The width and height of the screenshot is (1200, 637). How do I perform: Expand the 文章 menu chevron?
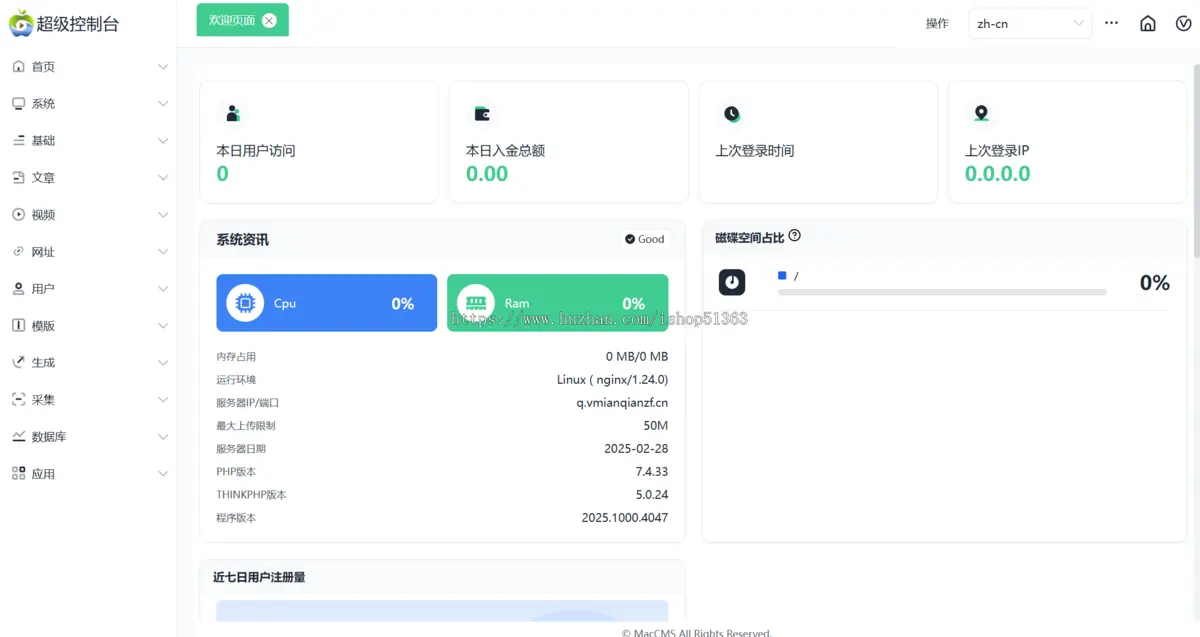(163, 178)
